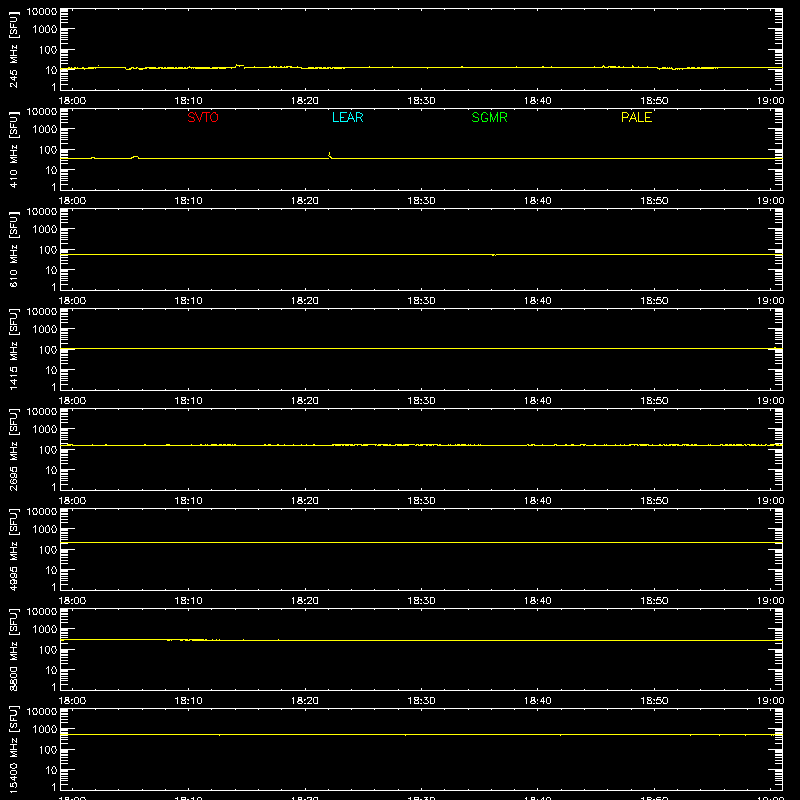
Task: Click 18:30 under the 8800 MHz plot
Action: pyautogui.click(x=421, y=701)
